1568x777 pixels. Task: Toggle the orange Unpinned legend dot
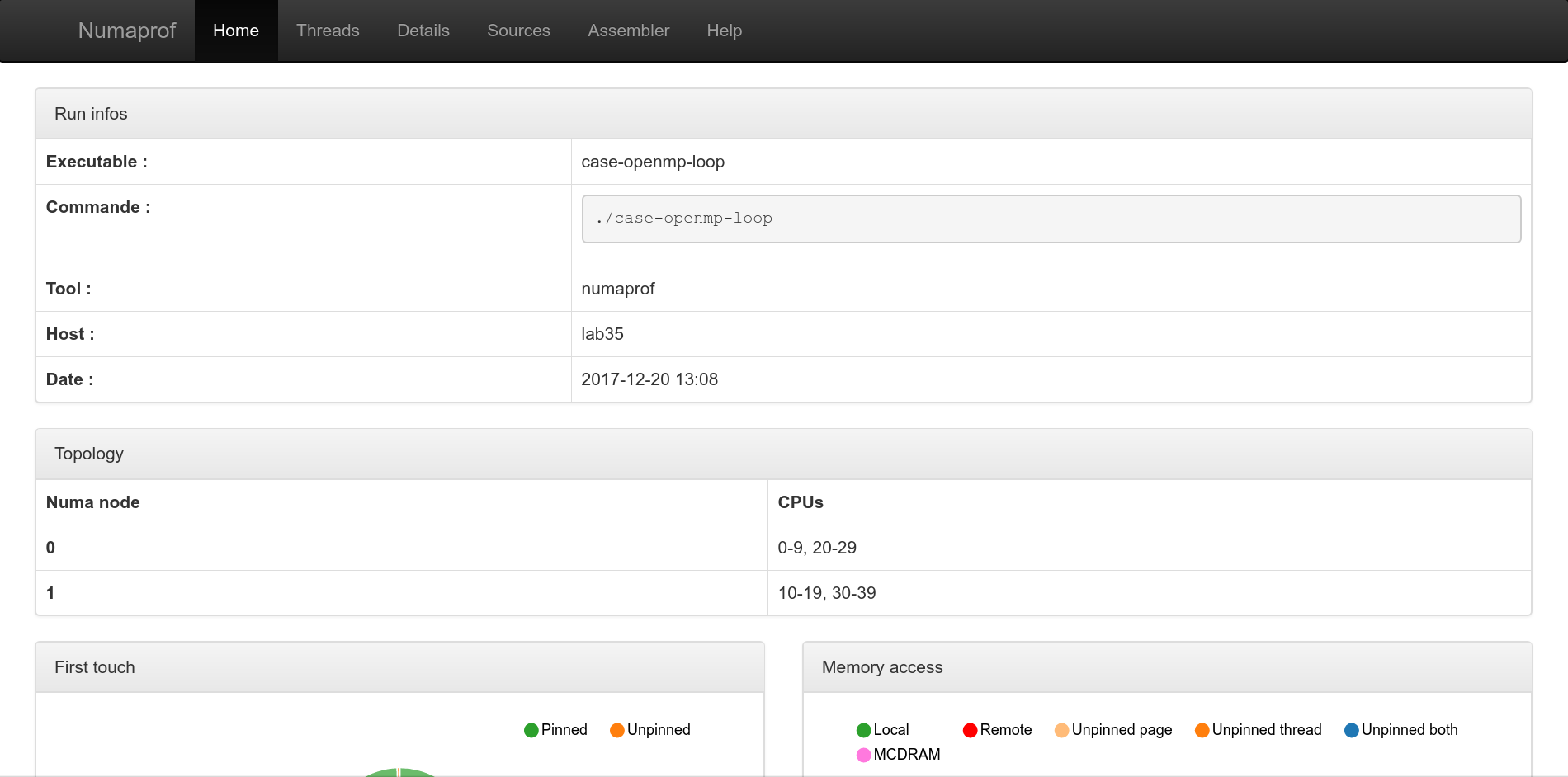(x=616, y=730)
